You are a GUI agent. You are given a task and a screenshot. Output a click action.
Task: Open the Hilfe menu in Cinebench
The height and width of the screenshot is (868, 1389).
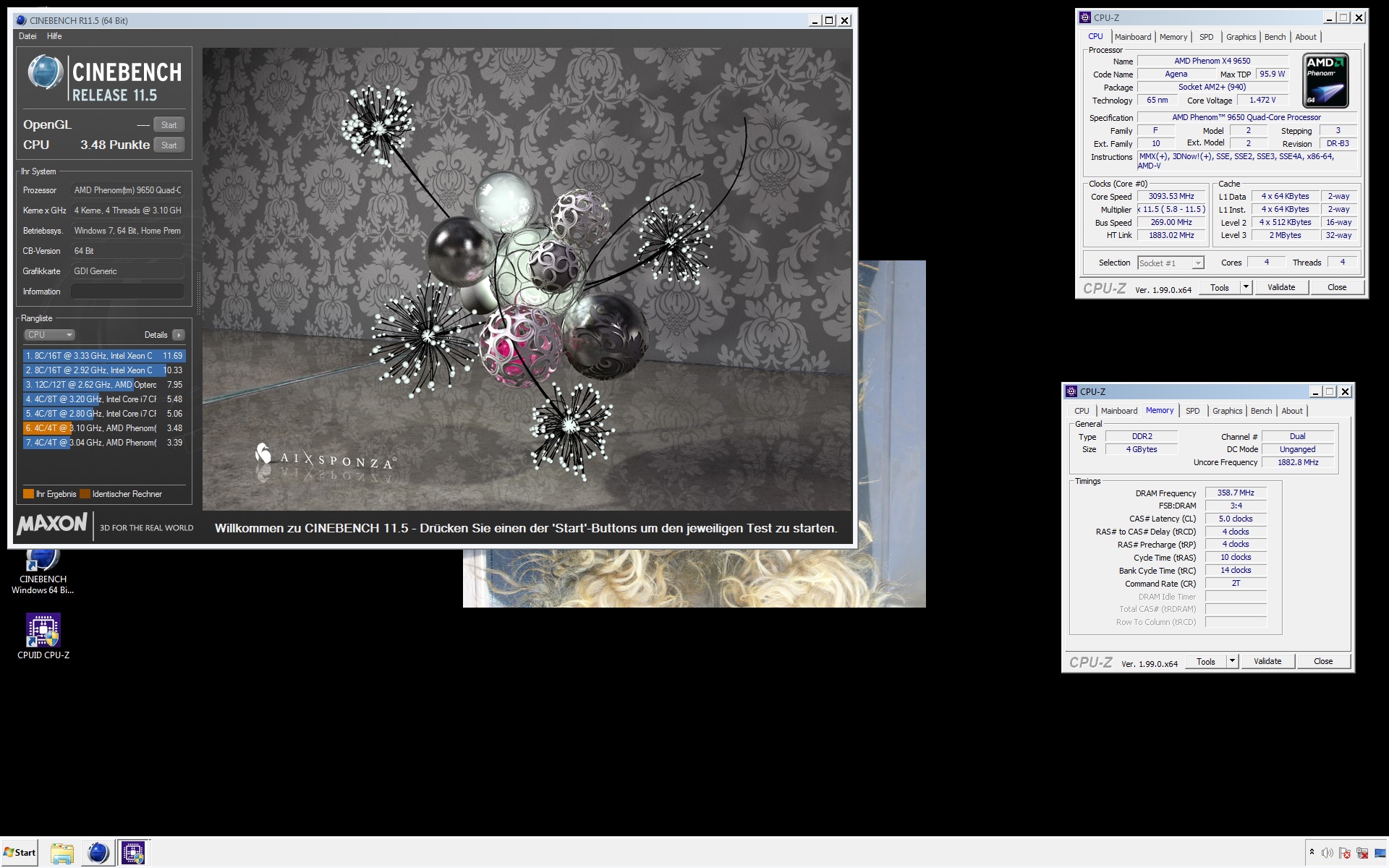[54, 36]
